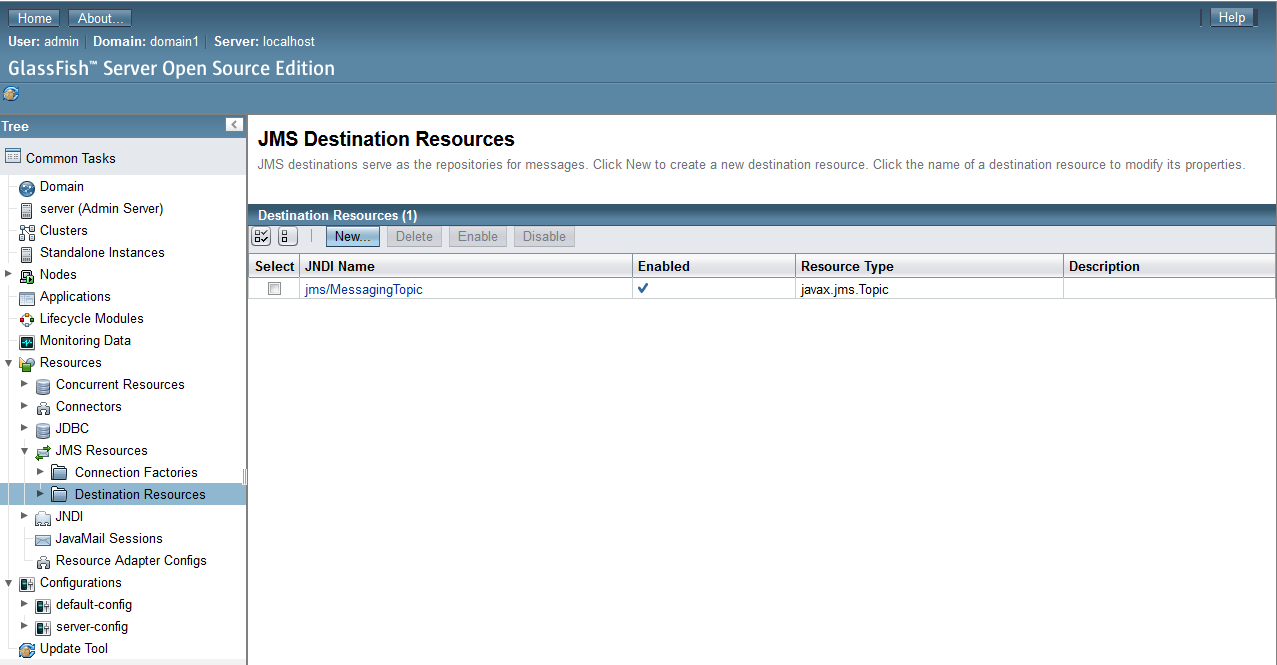
Task: Click the Standalone Instances icon
Action: 27,254
